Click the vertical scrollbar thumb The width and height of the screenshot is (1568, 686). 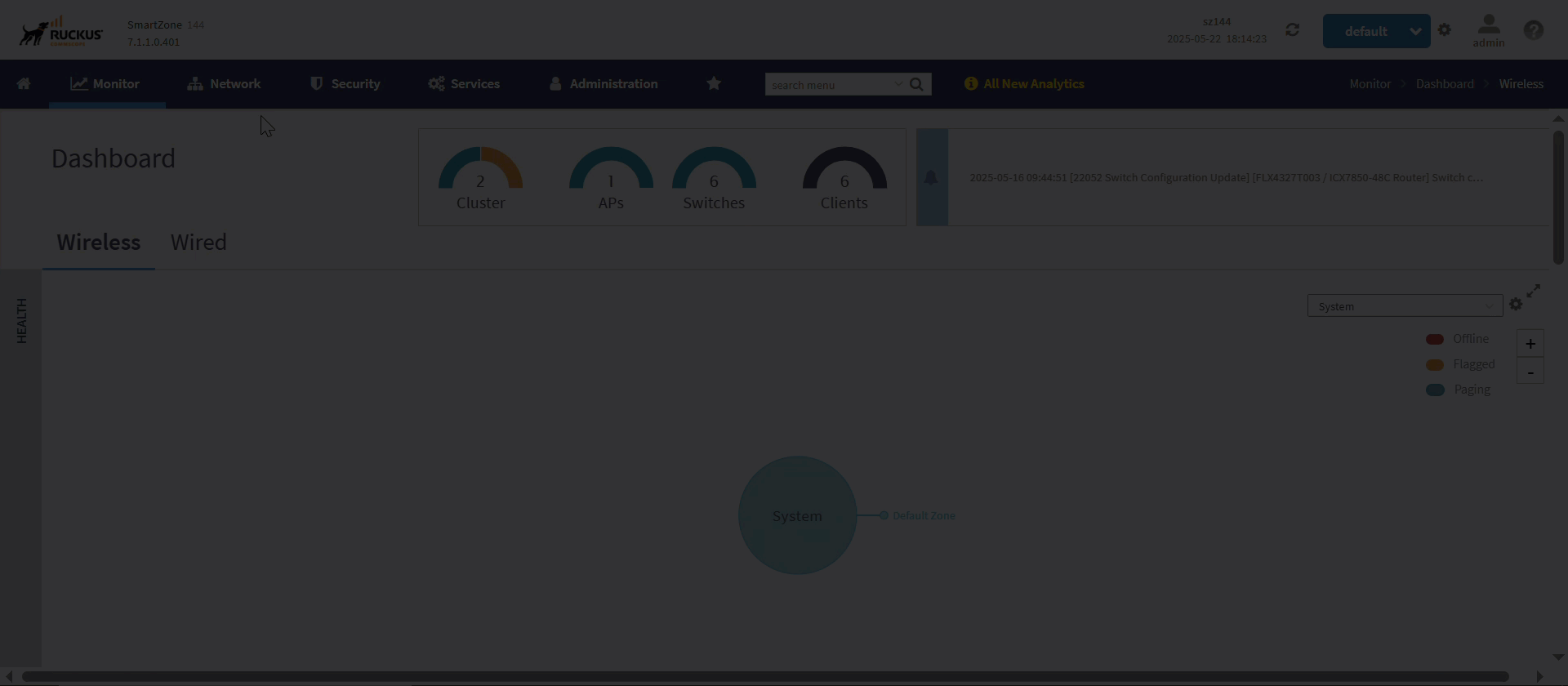[x=1558, y=197]
